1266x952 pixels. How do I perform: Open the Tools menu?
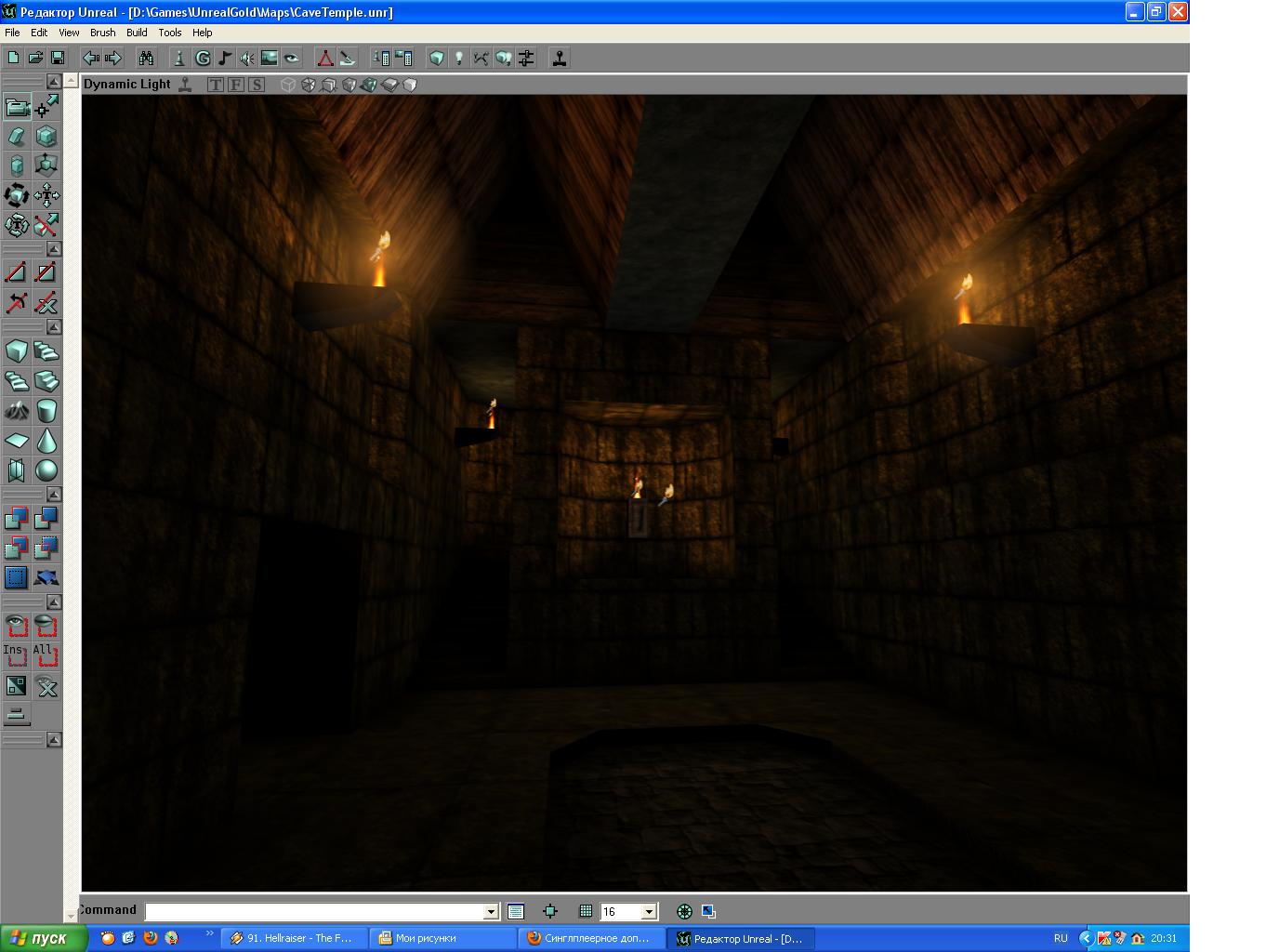click(170, 33)
